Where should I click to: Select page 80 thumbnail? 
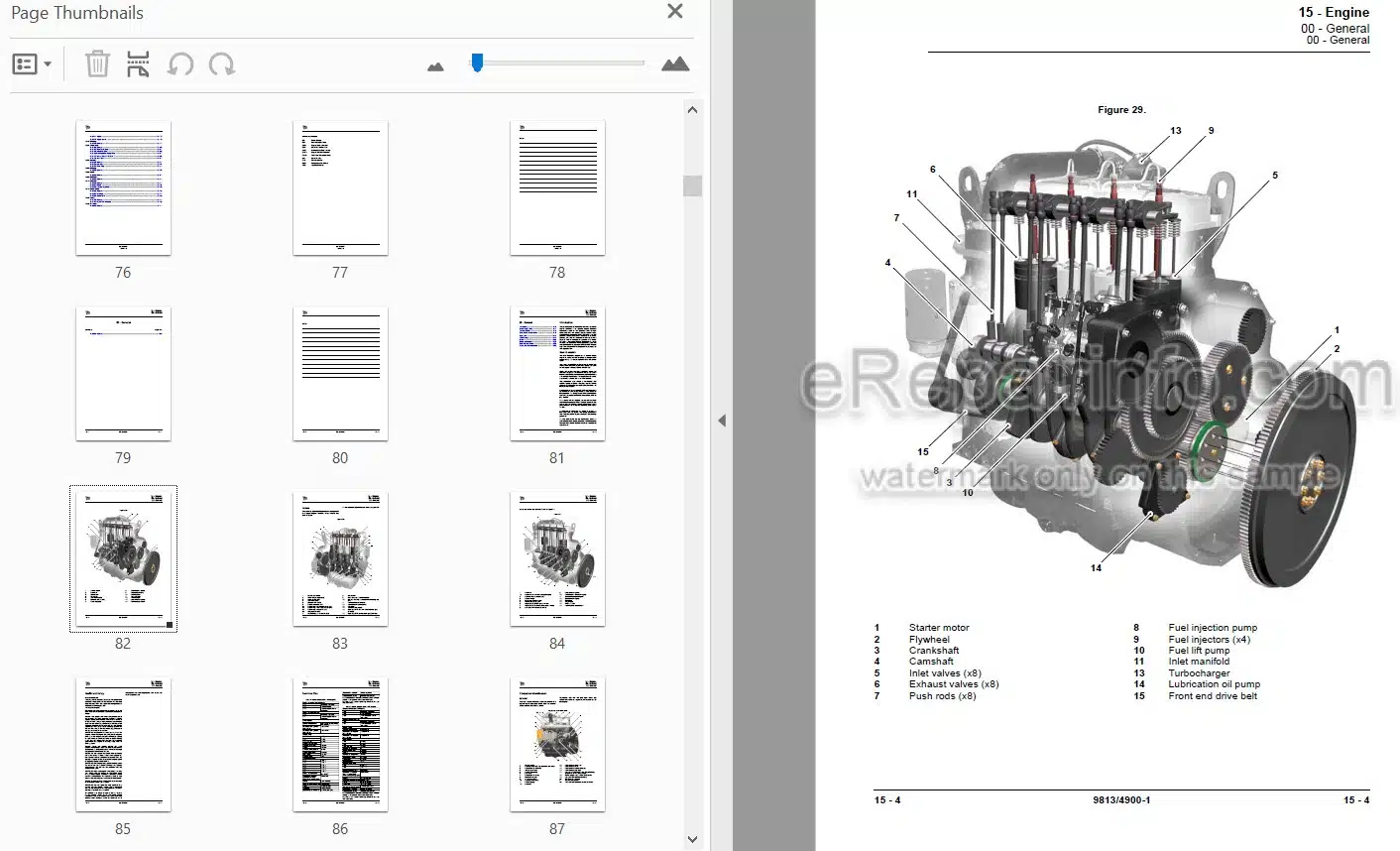340,374
